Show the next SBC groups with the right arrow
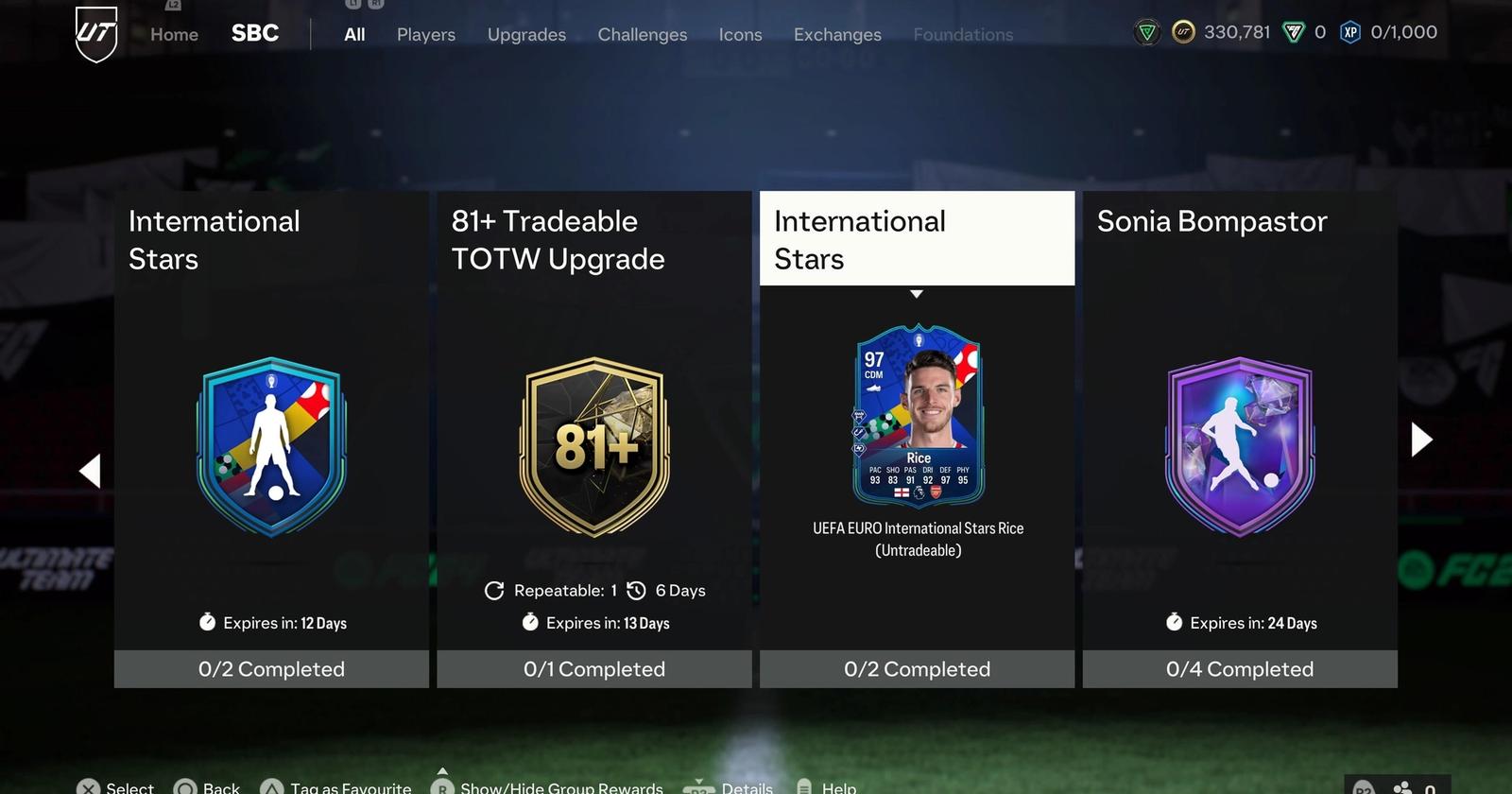This screenshot has height=794, width=1512. (1421, 440)
